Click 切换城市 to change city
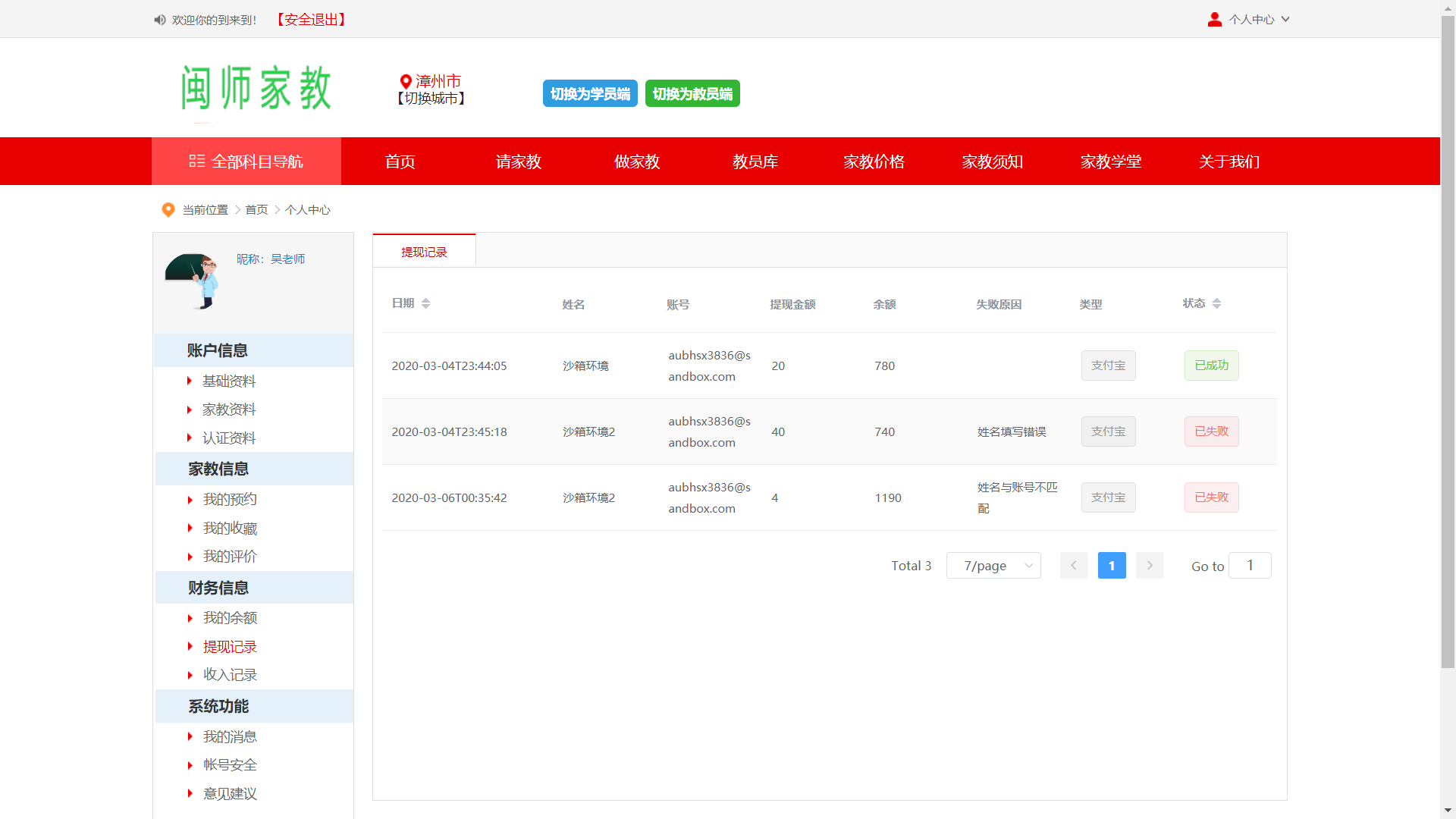Image resolution: width=1456 pixels, height=819 pixels. (x=431, y=99)
